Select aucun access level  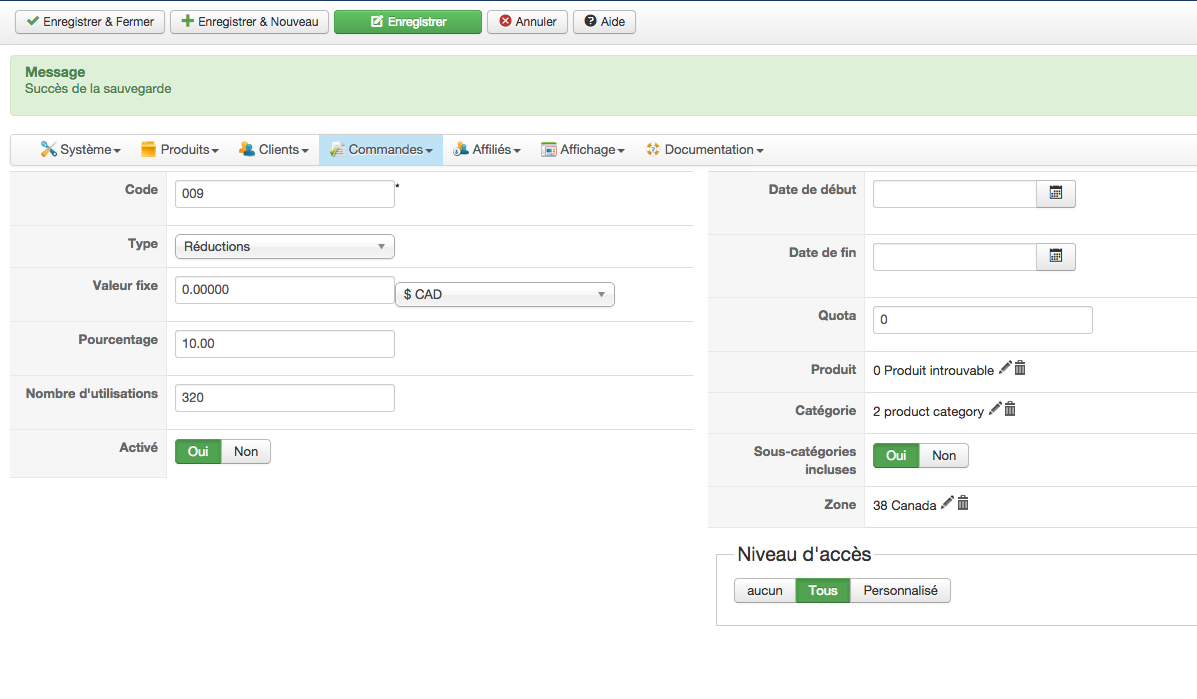(x=765, y=591)
